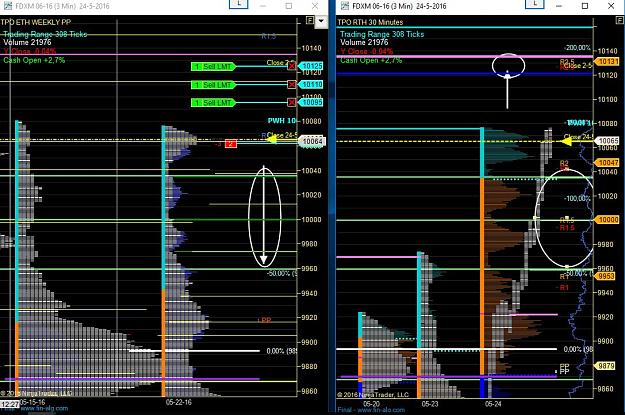Click the 10064 current price marker in left chart
This screenshot has width=625, height=415.
click(x=312, y=142)
